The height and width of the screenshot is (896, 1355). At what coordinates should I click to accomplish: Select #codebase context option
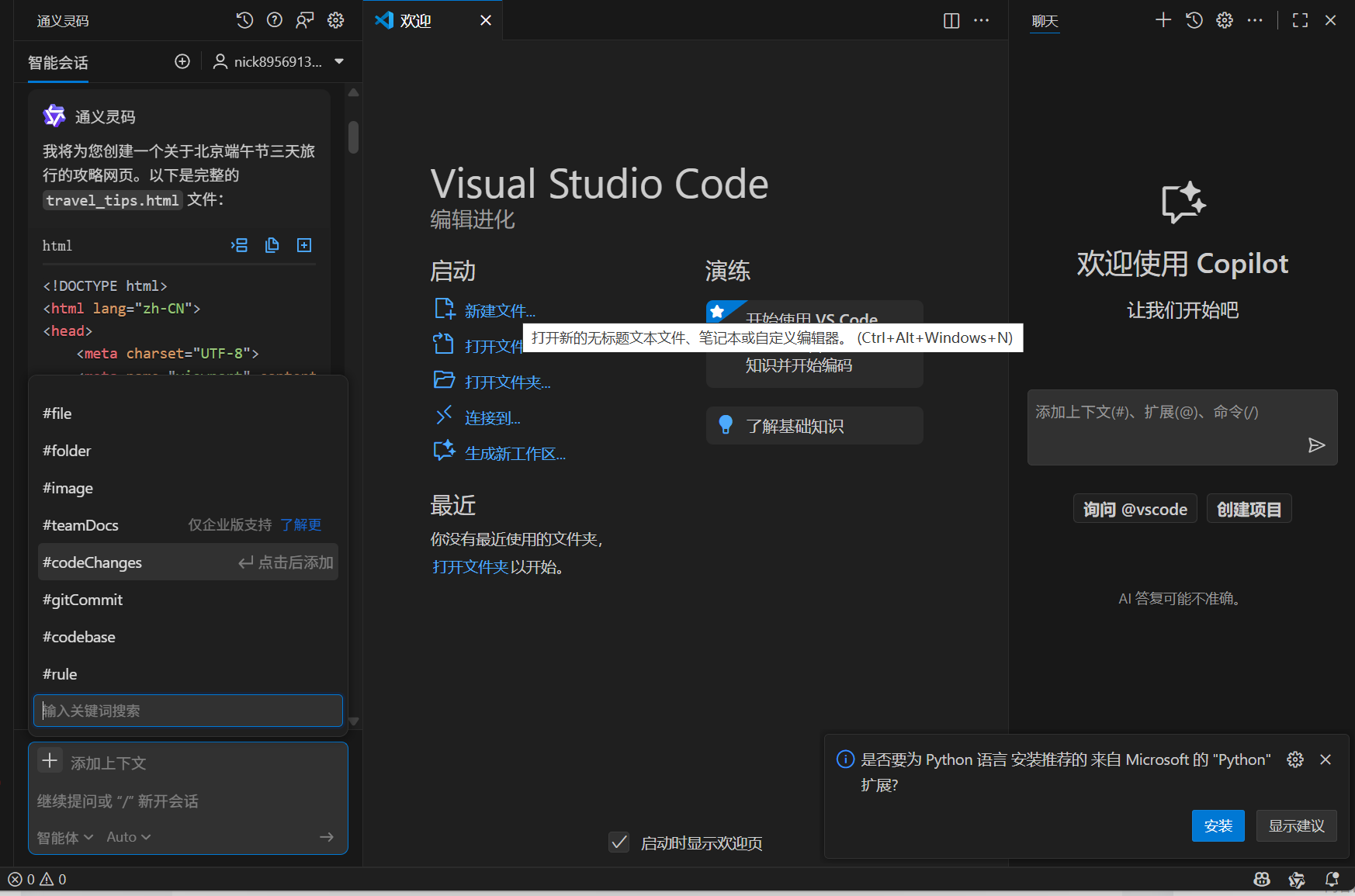pos(188,637)
